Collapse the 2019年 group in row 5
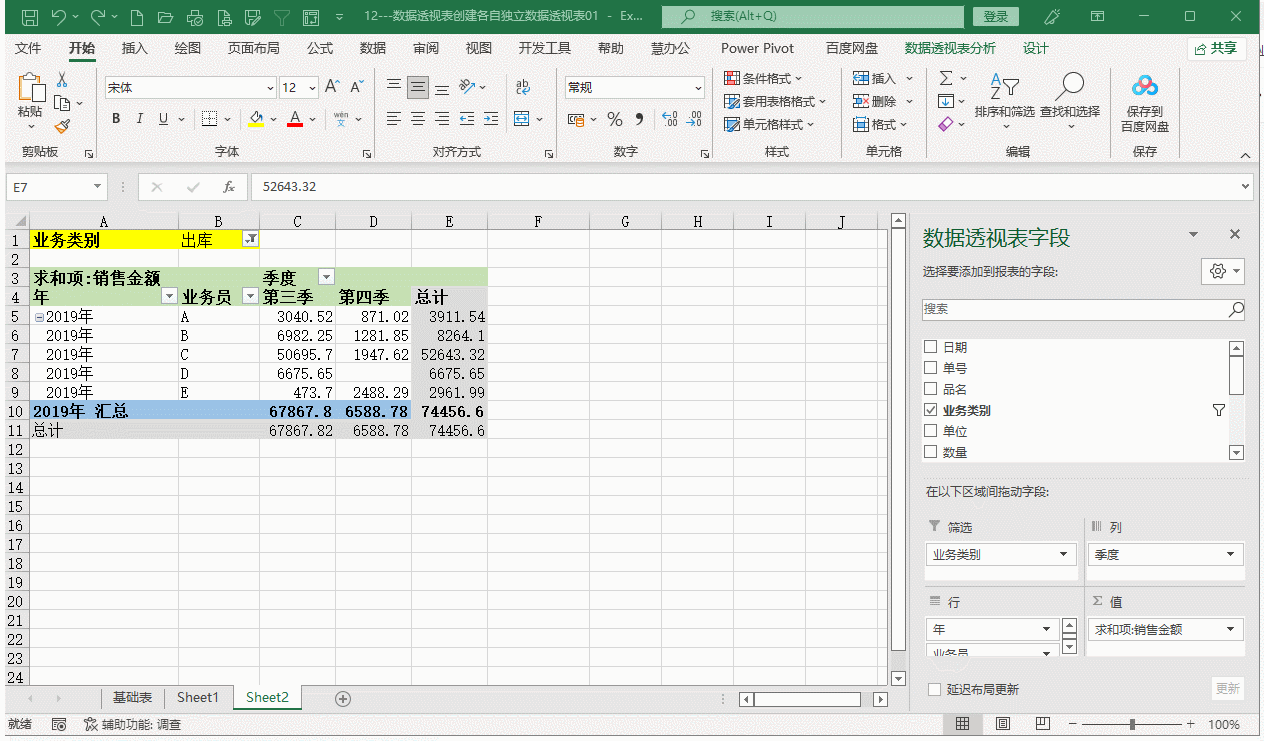1264x741 pixels. tap(39, 317)
